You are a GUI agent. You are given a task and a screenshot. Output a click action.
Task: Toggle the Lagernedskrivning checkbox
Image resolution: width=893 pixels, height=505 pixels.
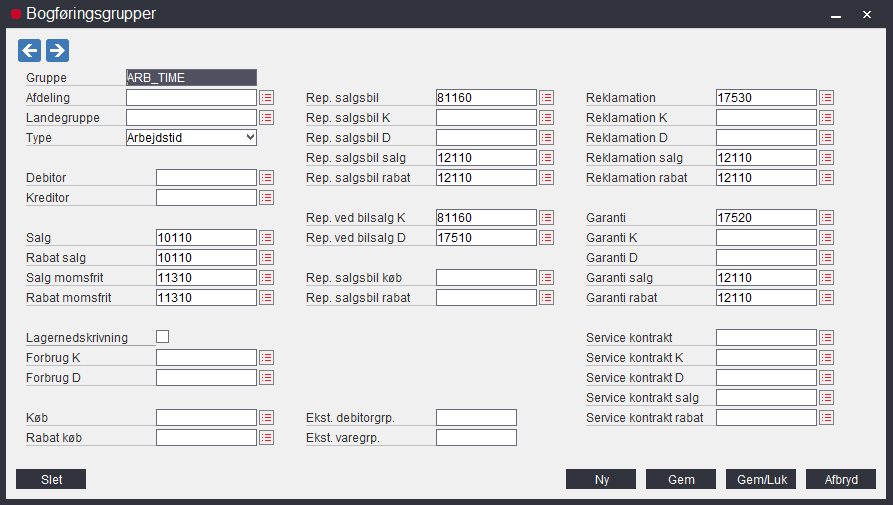[x=163, y=337]
